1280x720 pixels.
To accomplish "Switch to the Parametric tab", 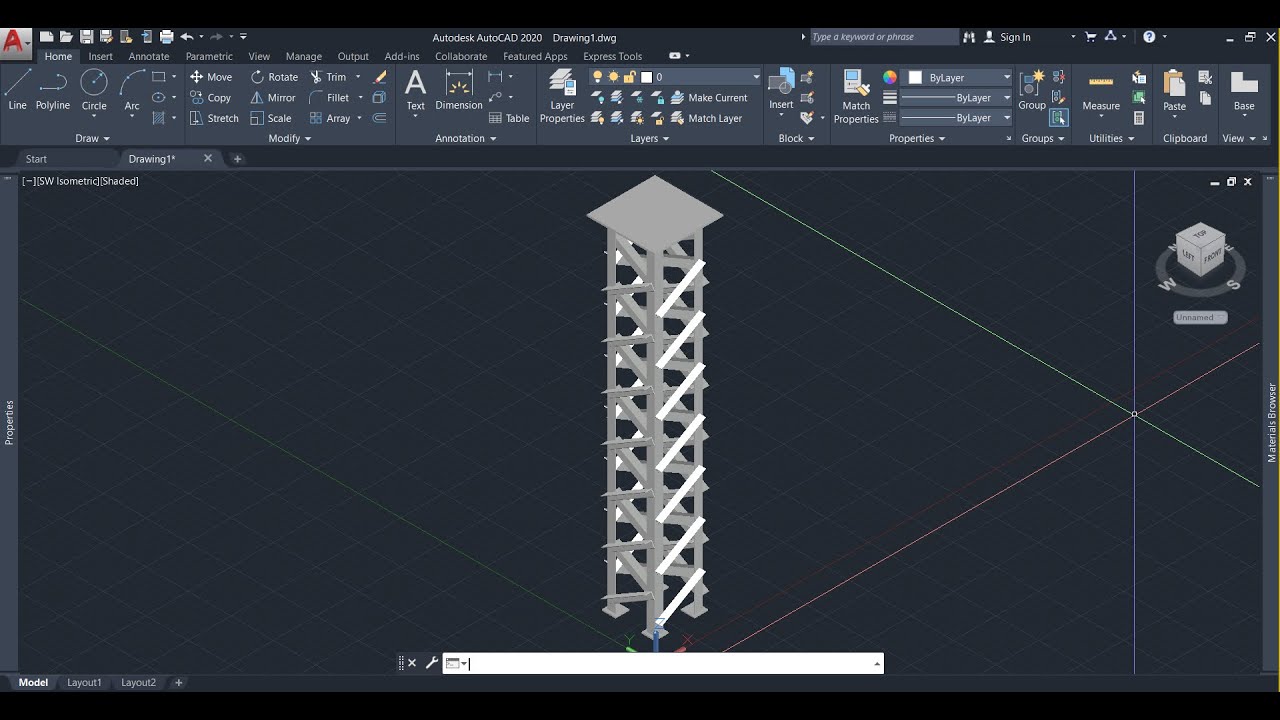I will click(209, 56).
